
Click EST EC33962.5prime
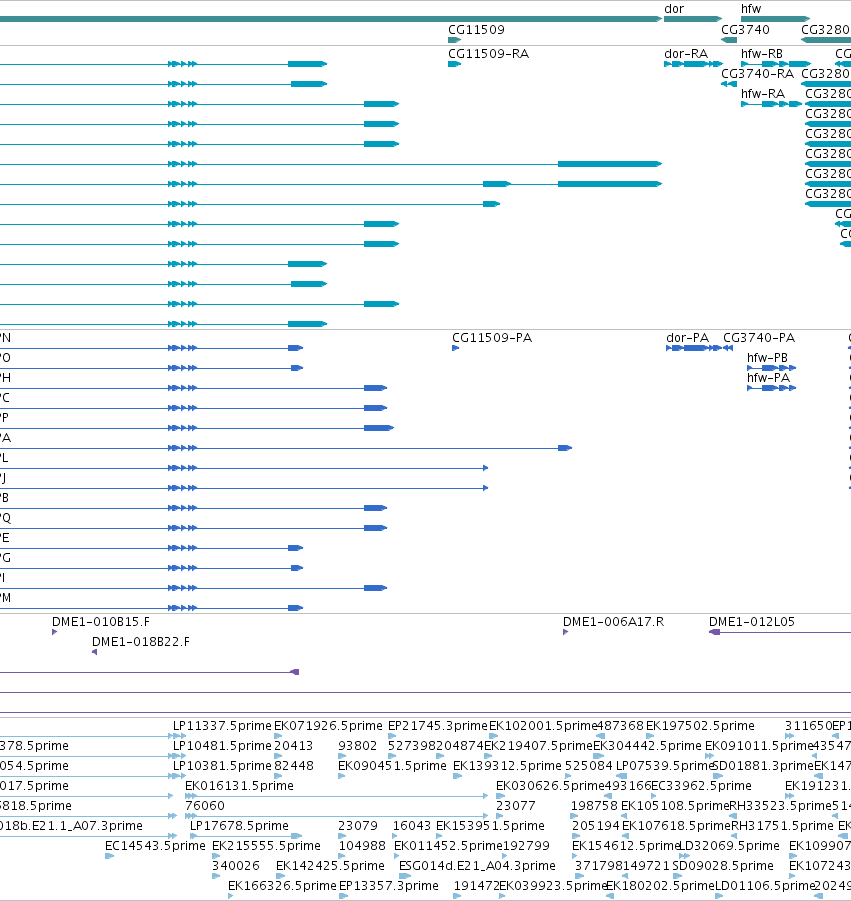[702, 786]
